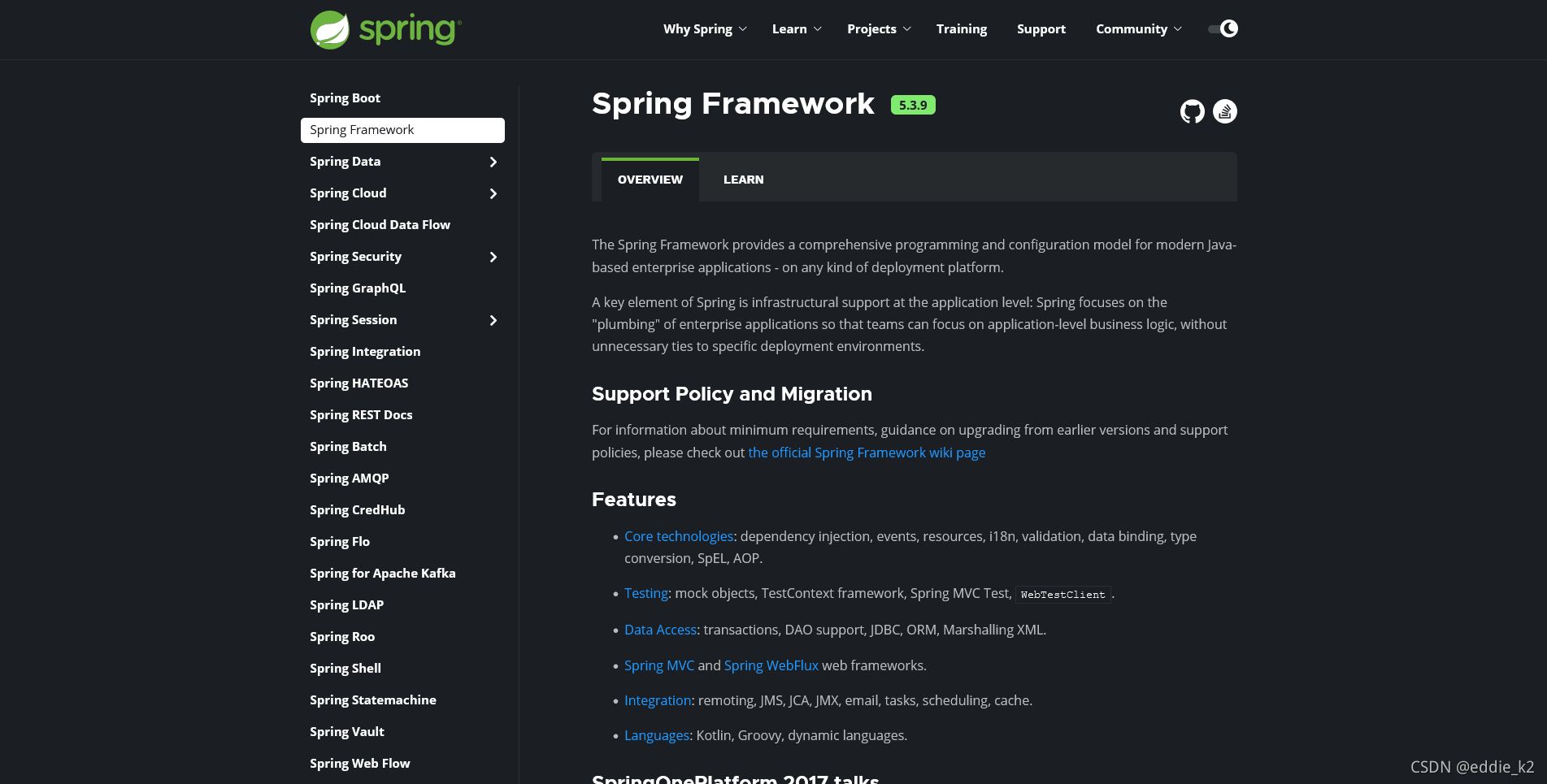Open Spring Web Flow project
Image resolution: width=1547 pixels, height=784 pixels.
360,764
